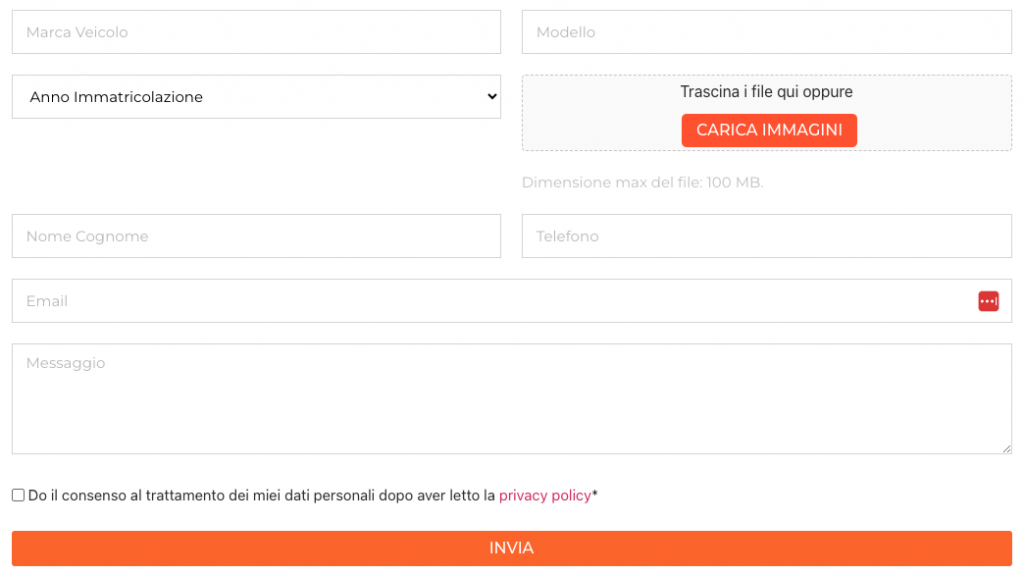This screenshot has height=575, width=1024.
Task: Tick the personal data consent checkbox
Action: pos(18,495)
